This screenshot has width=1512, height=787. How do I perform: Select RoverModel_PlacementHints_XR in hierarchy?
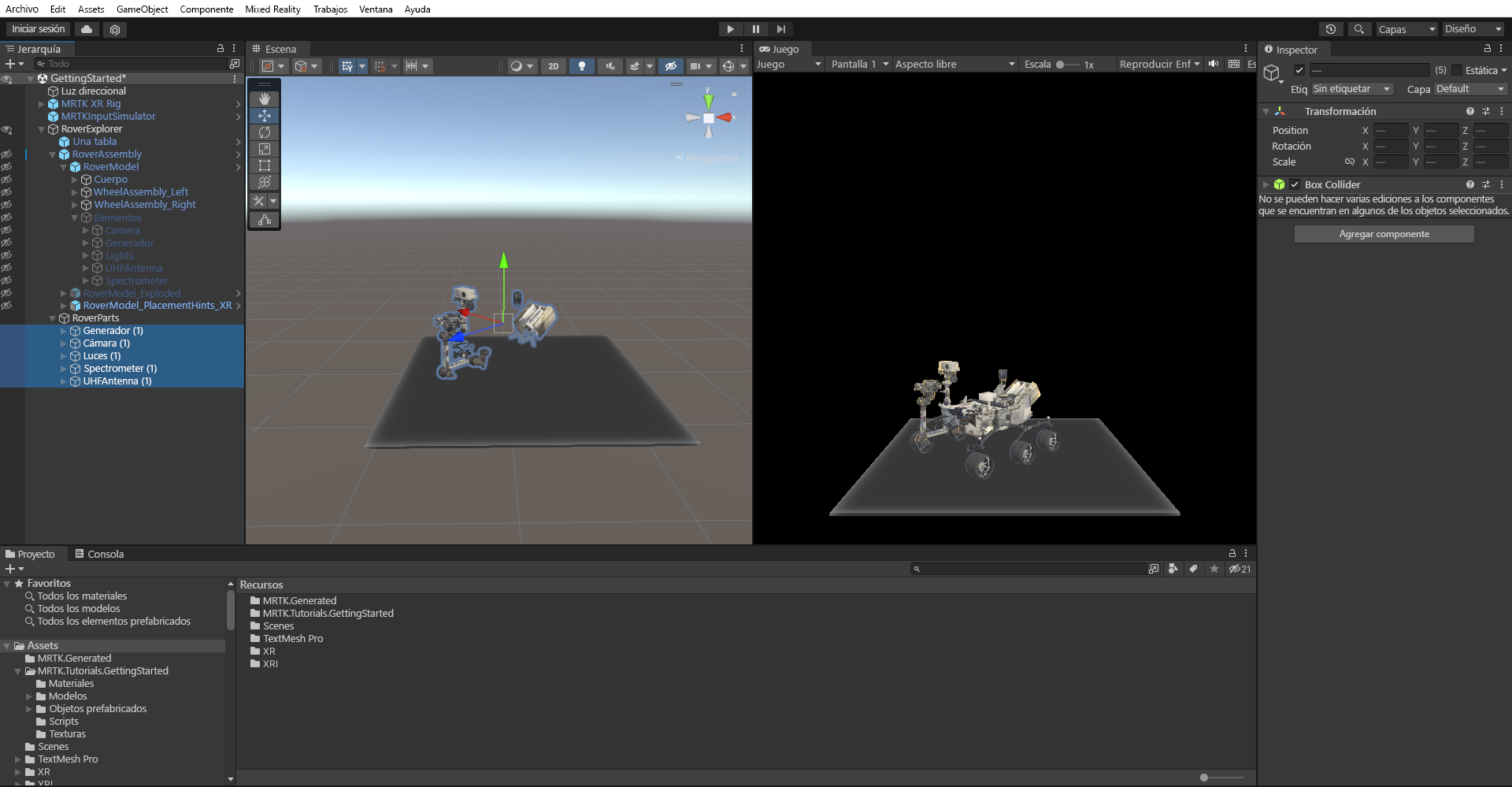coord(157,306)
